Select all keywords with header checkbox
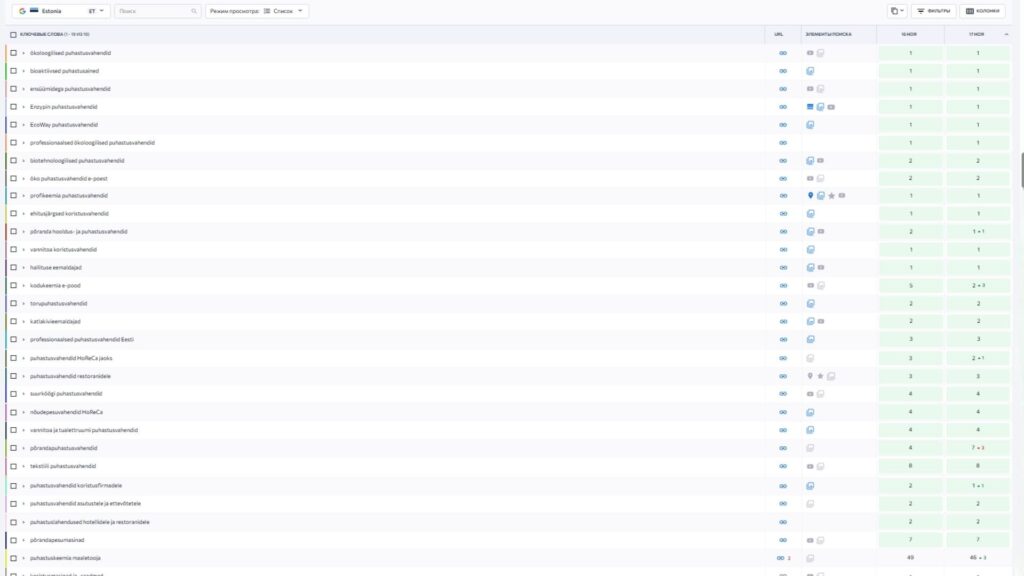 click(13, 34)
